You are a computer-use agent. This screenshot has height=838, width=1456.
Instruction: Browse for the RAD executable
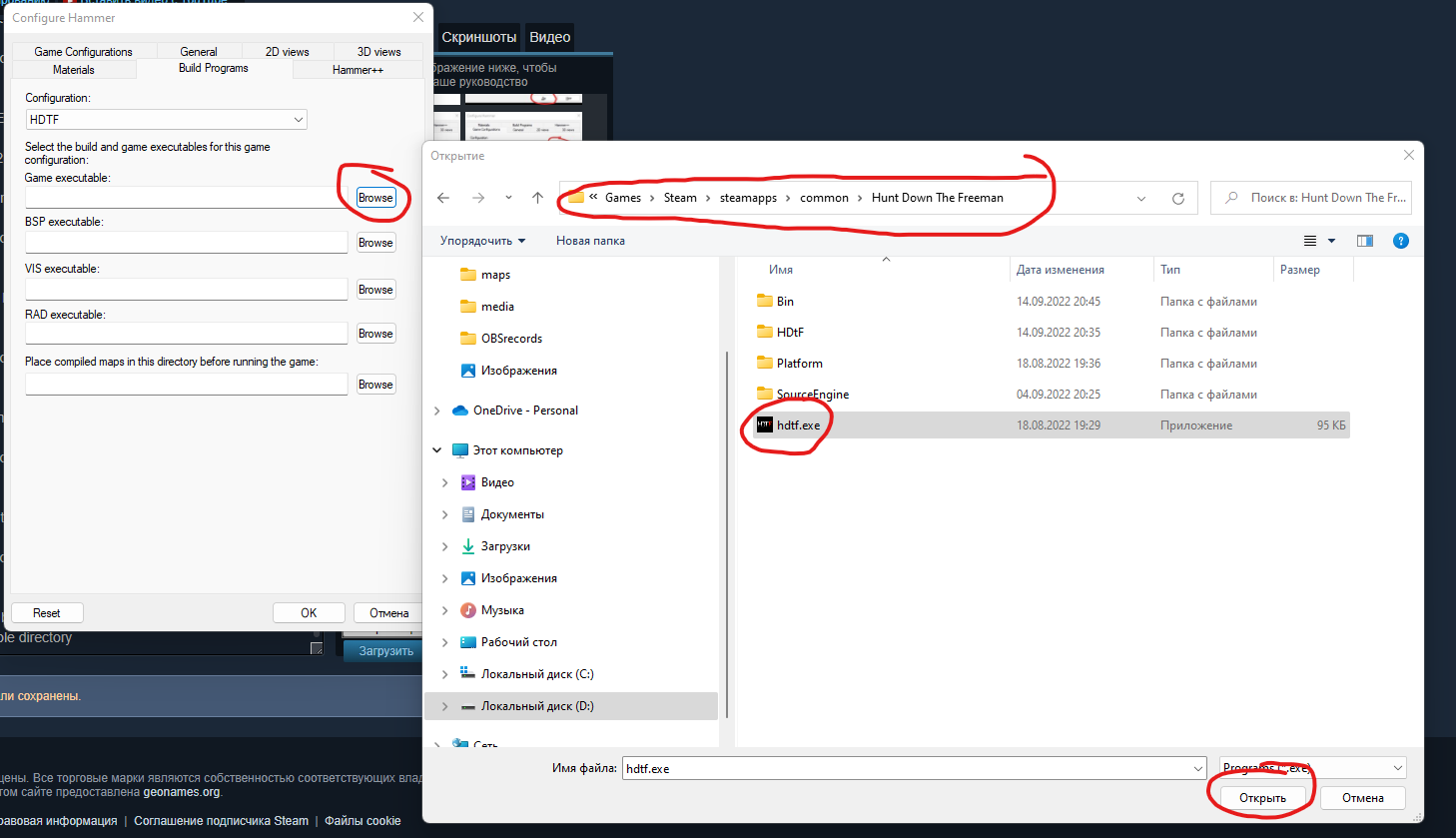pyautogui.click(x=375, y=334)
